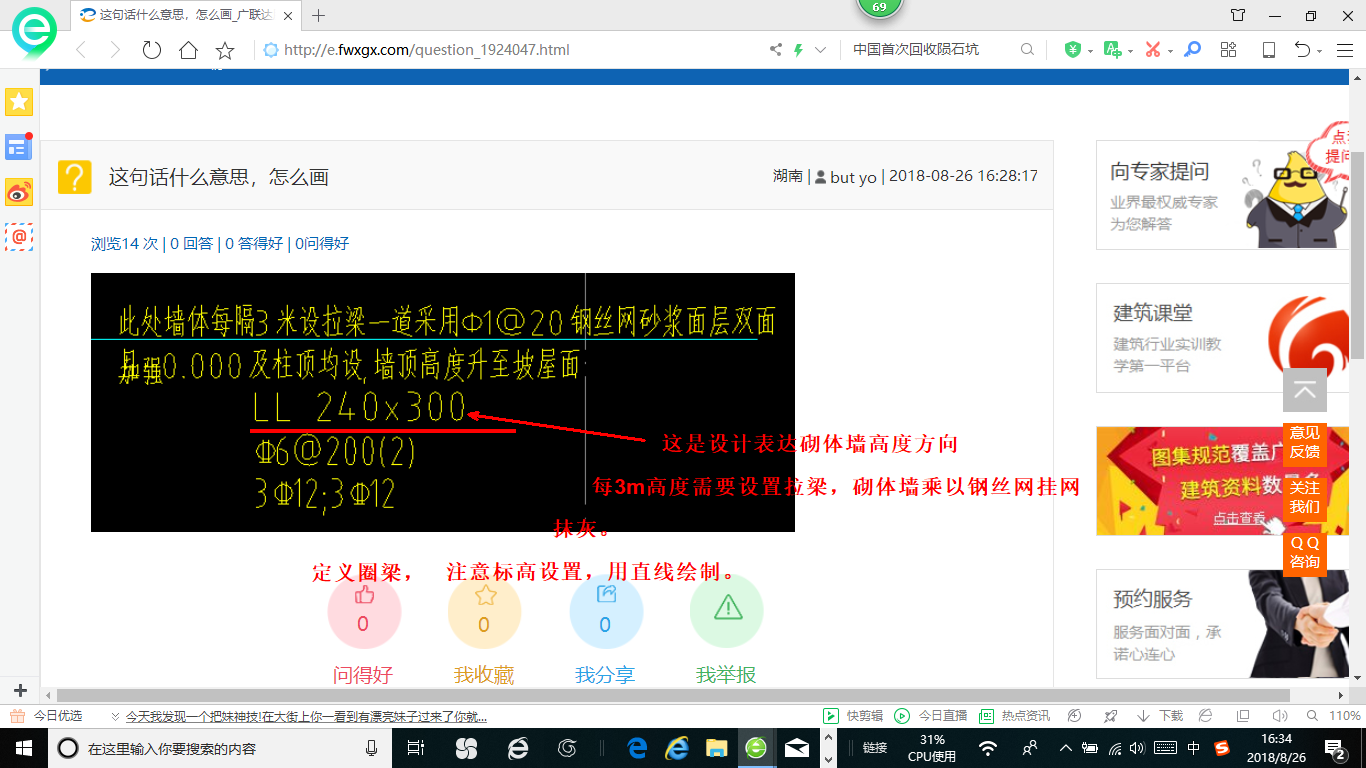The height and width of the screenshot is (768, 1366).
Task: Click the mobile device icon in toolbar
Action: coord(1268,49)
